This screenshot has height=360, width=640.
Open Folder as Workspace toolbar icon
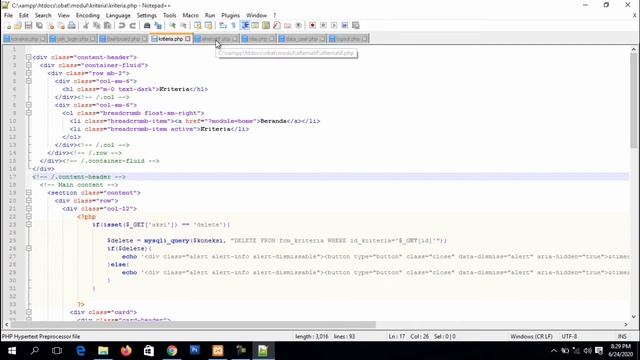[288, 26]
